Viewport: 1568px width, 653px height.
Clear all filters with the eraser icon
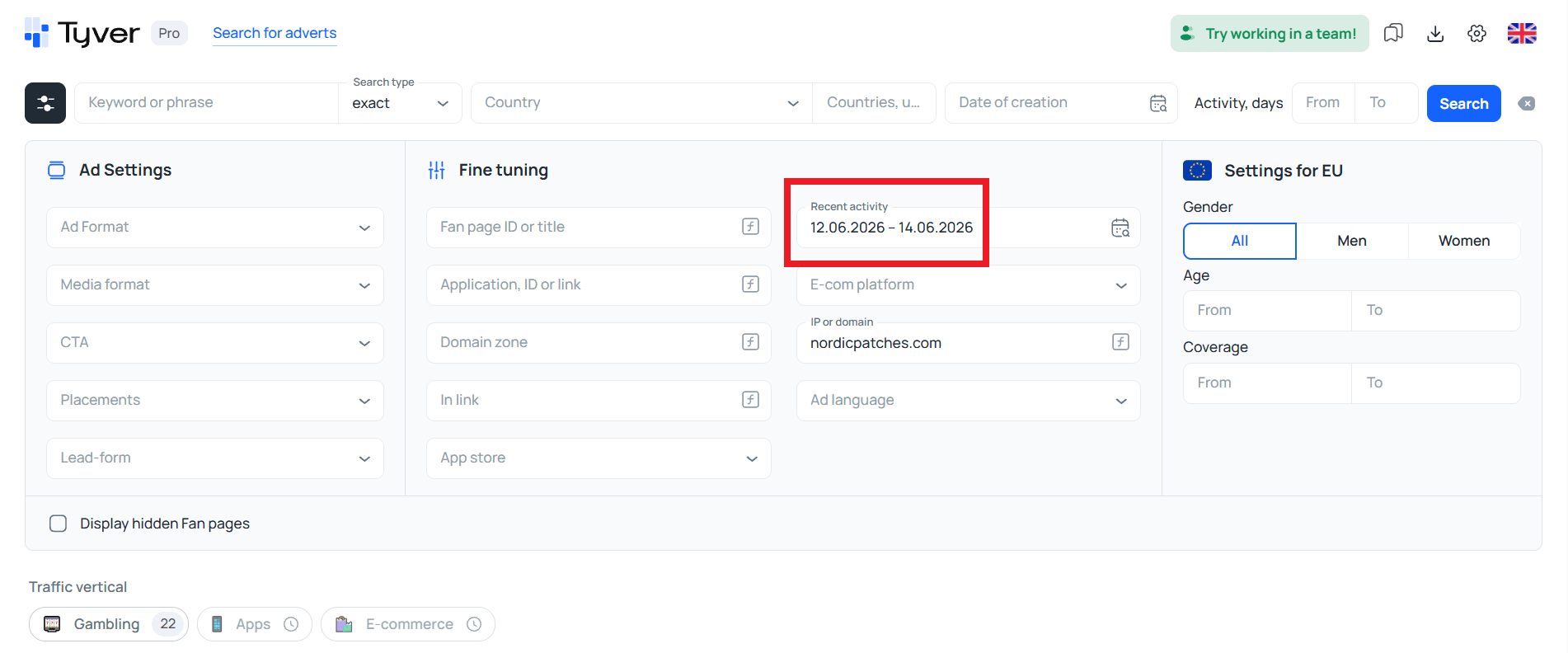1527,103
